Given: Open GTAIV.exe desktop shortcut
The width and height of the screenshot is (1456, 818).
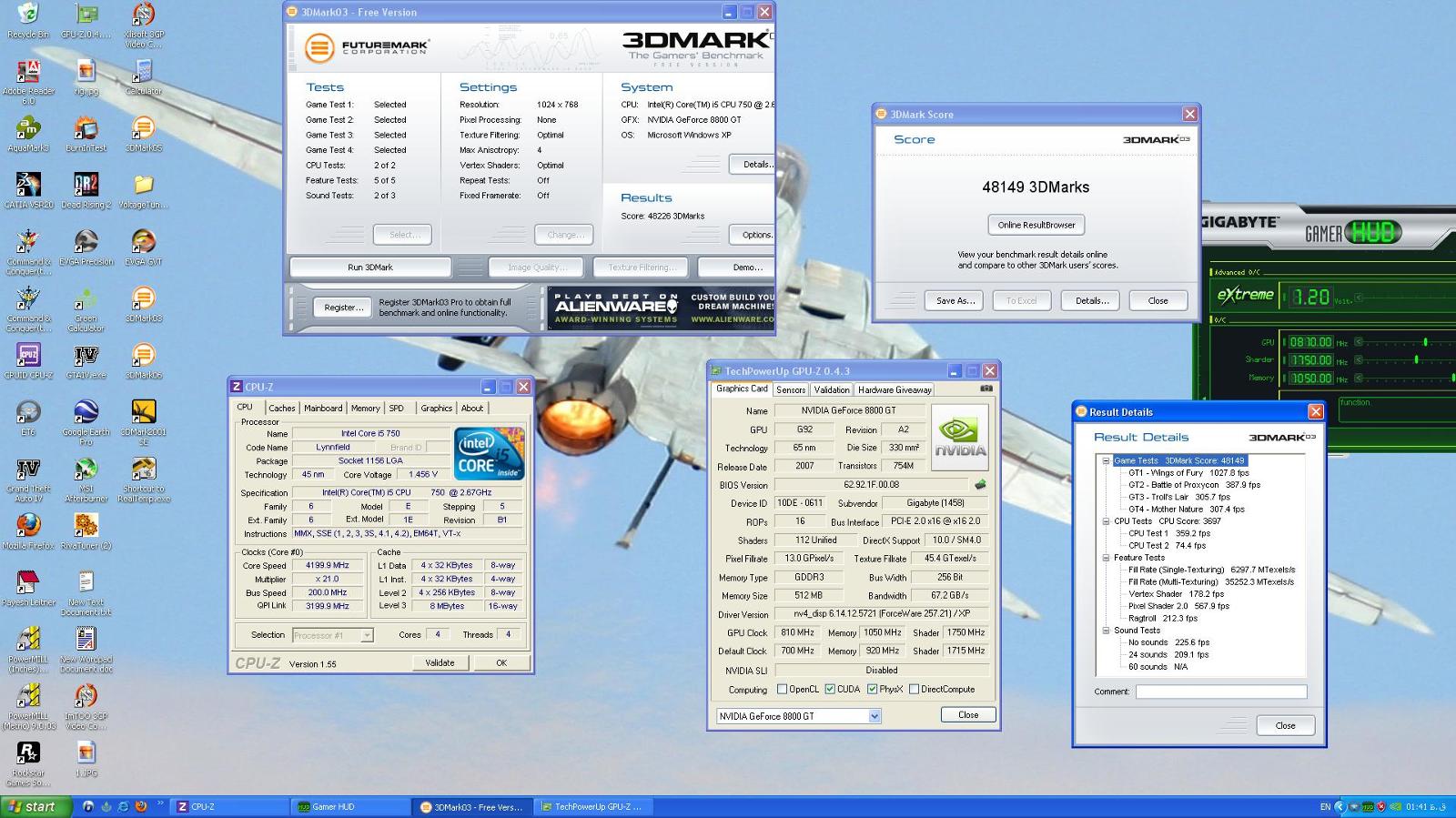Looking at the screenshot, I should point(86,361).
